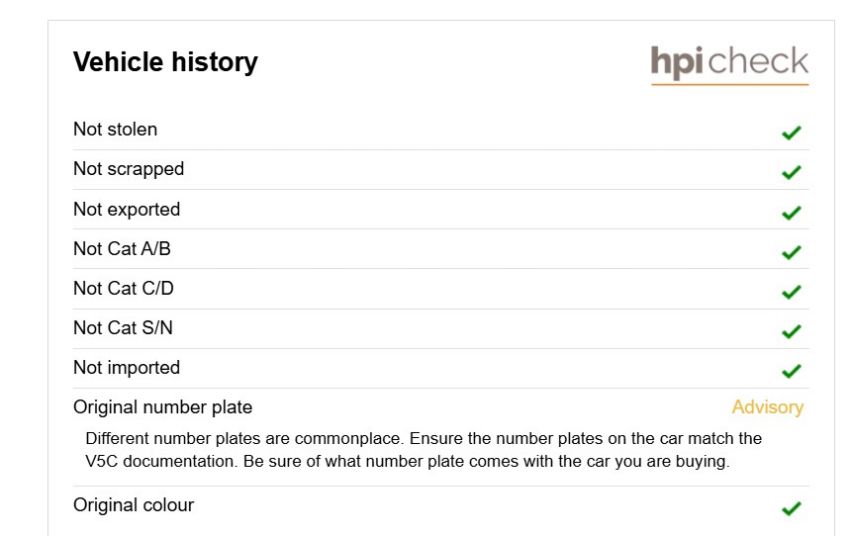Select the Not Cat A/B label
Viewport: 850px width, 536px height.
pyautogui.click(x=122, y=248)
